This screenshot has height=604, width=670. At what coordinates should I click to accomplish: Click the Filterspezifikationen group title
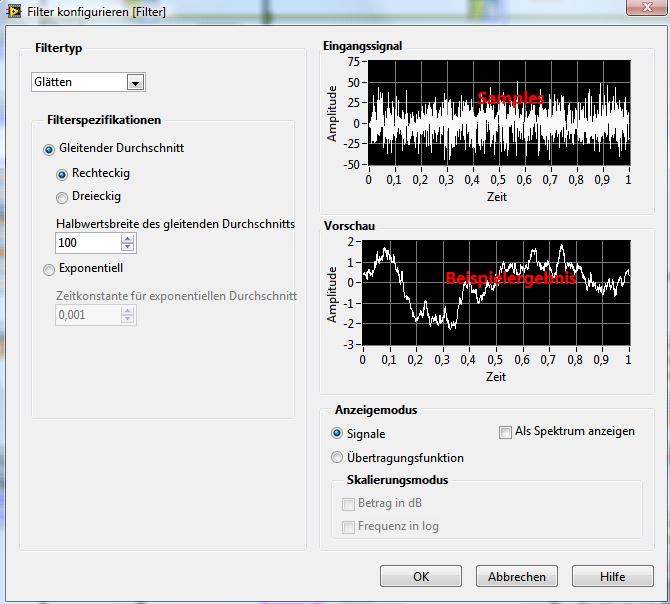(x=104, y=120)
